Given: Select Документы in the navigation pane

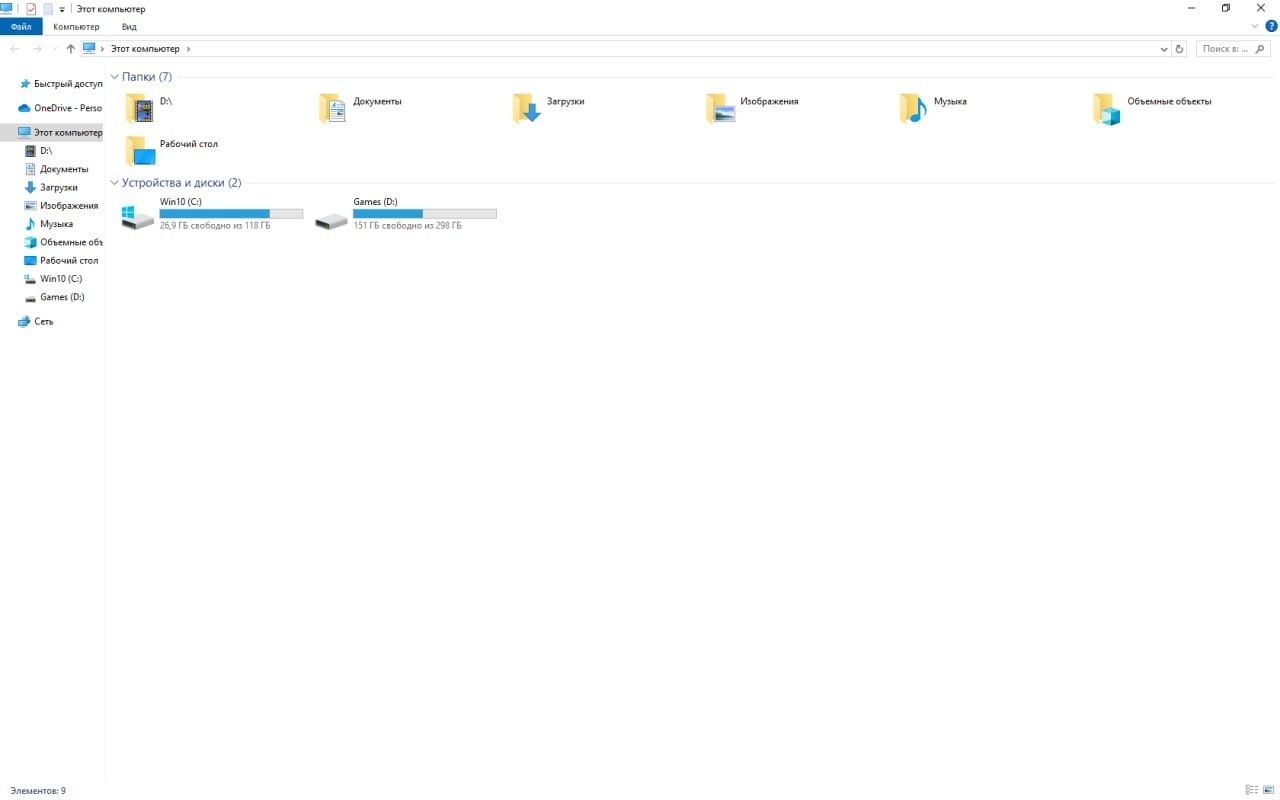Looking at the screenshot, I should pos(57,169).
